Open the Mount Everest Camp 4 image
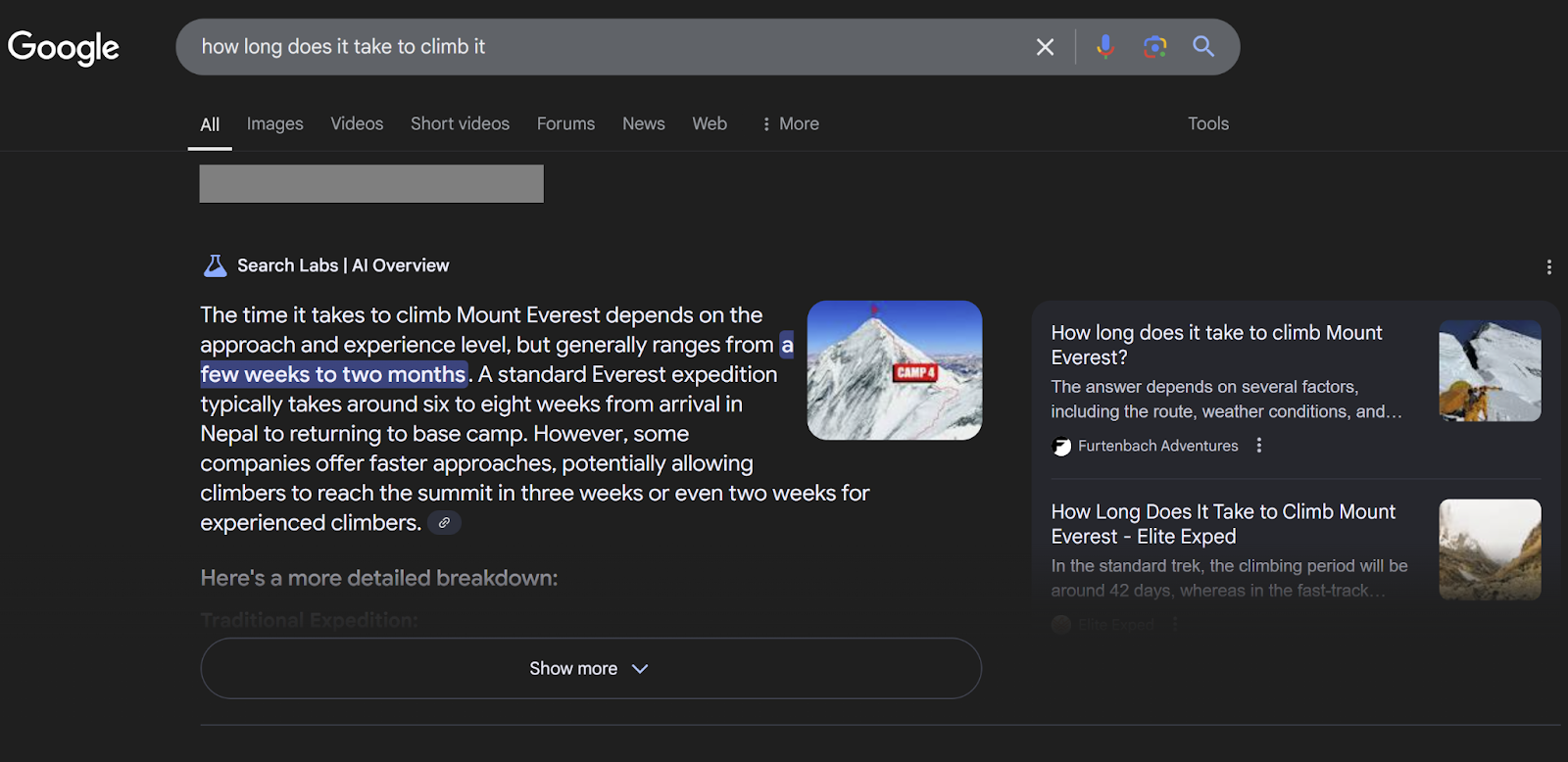The image size is (1568, 762). (x=895, y=370)
